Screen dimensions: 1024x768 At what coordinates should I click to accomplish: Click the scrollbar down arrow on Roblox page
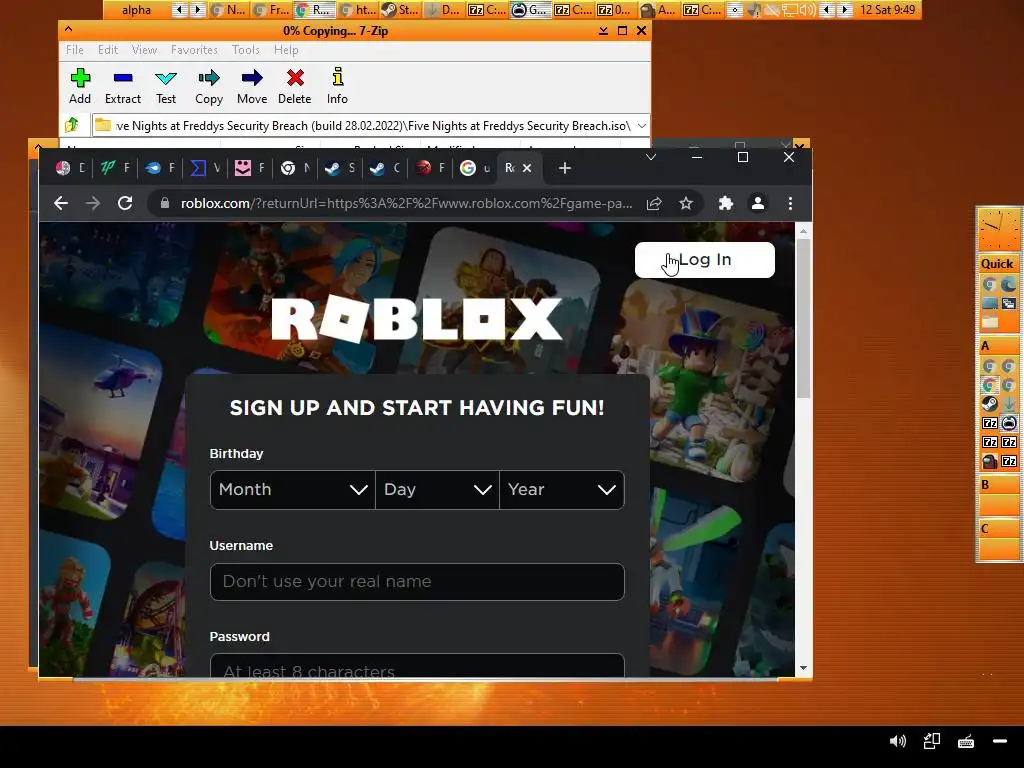pyautogui.click(x=803, y=669)
